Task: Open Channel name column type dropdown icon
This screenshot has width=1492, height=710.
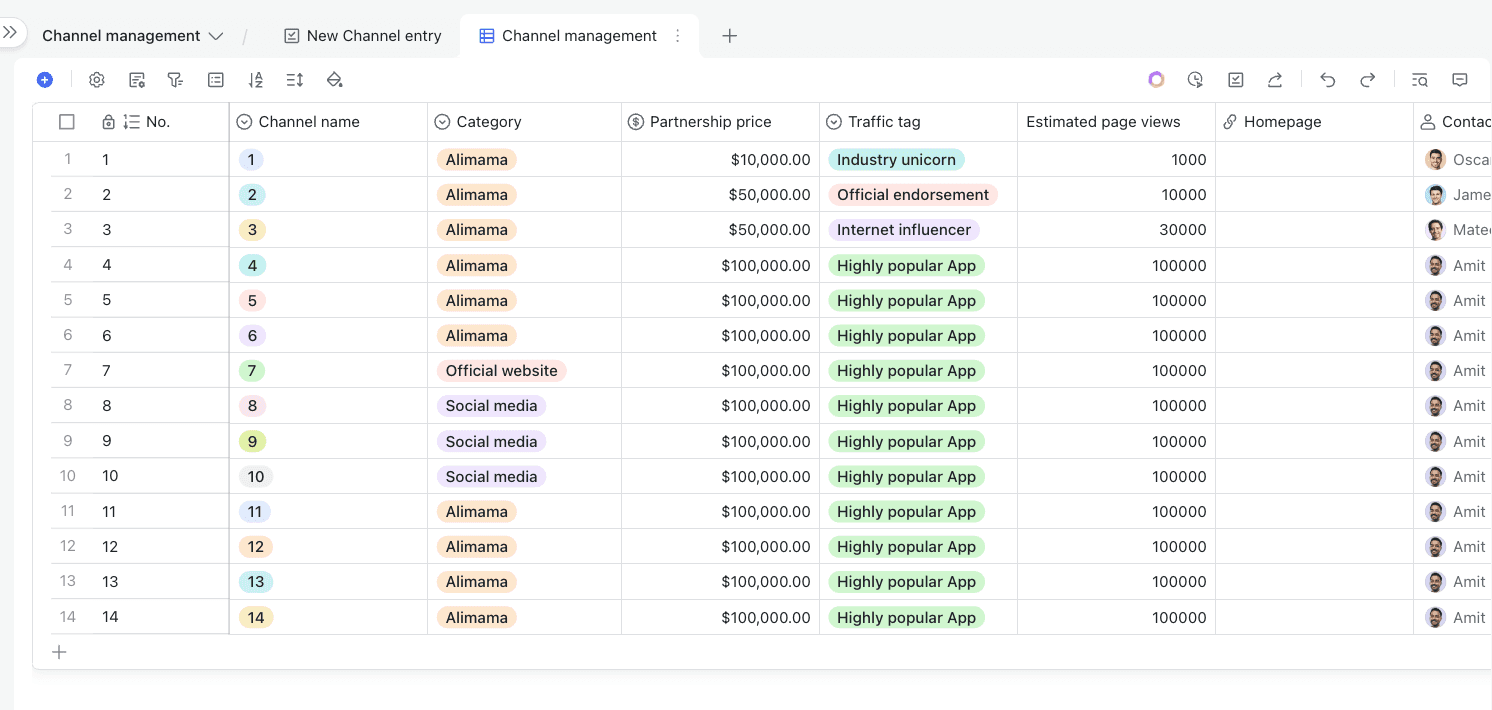Action: tap(244, 122)
